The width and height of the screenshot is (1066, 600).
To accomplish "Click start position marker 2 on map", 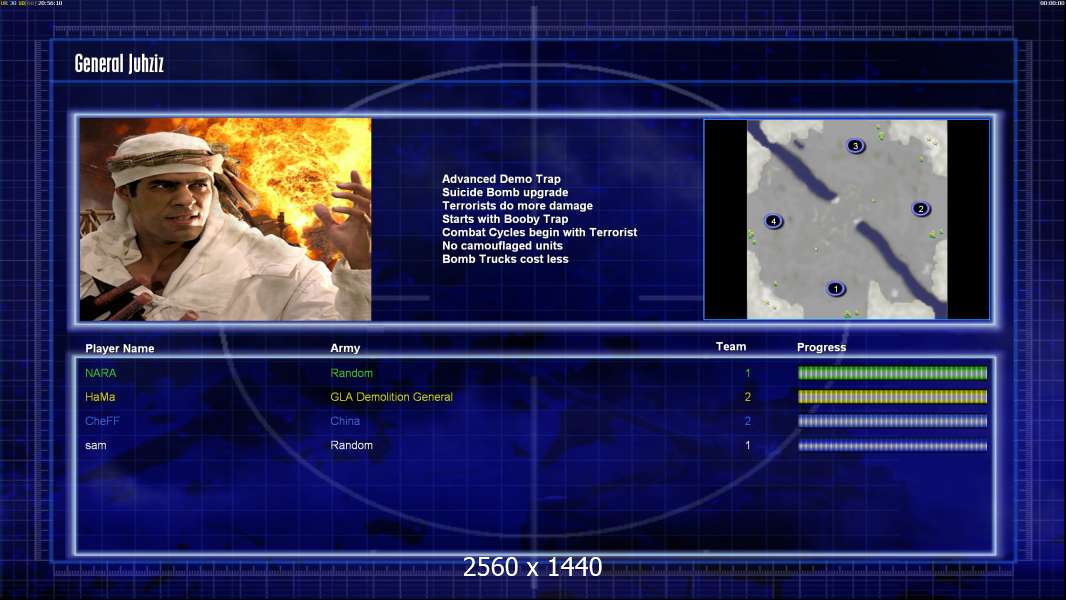I will coord(921,209).
